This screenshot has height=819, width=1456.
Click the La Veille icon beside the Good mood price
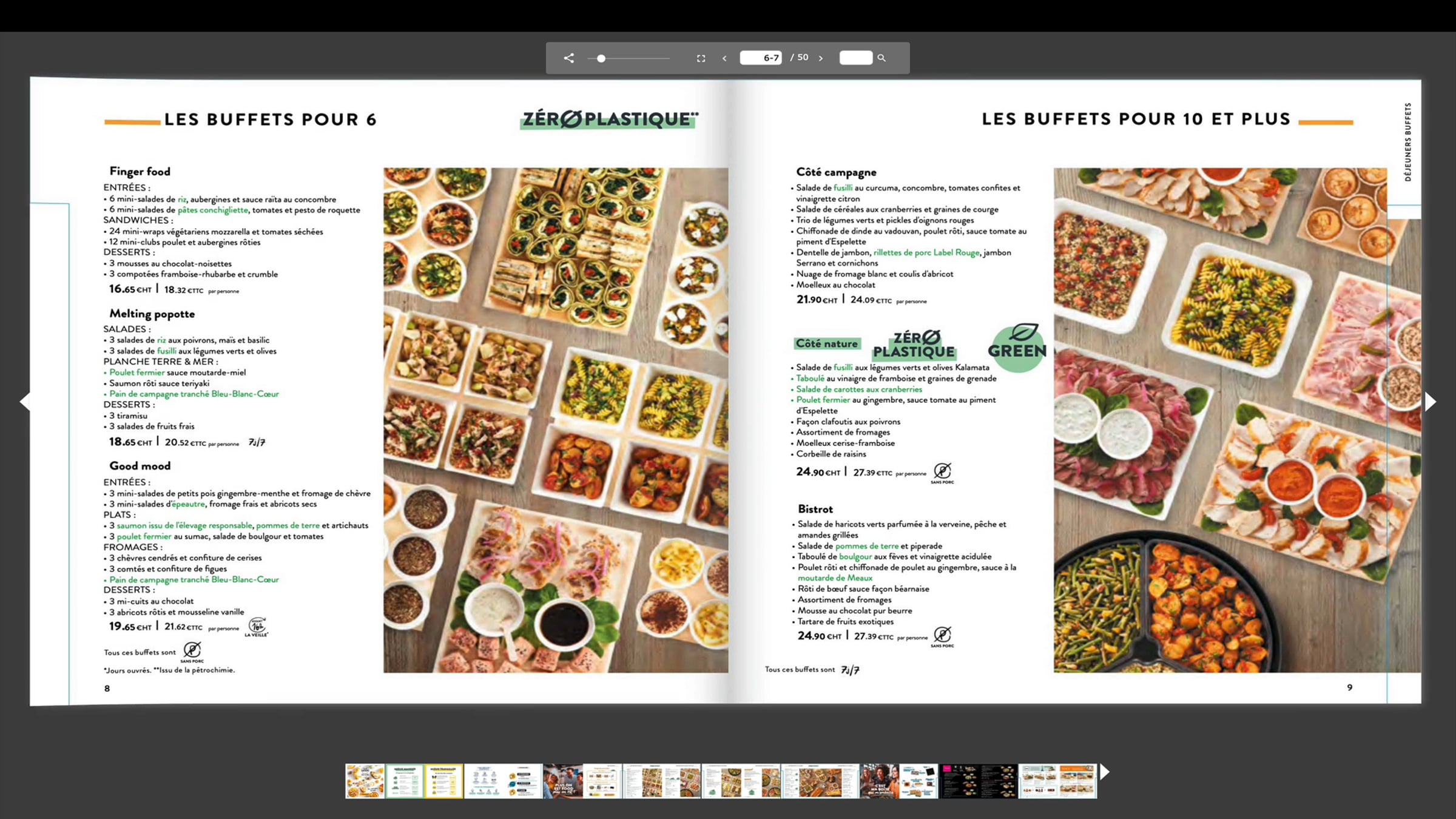pyautogui.click(x=257, y=627)
